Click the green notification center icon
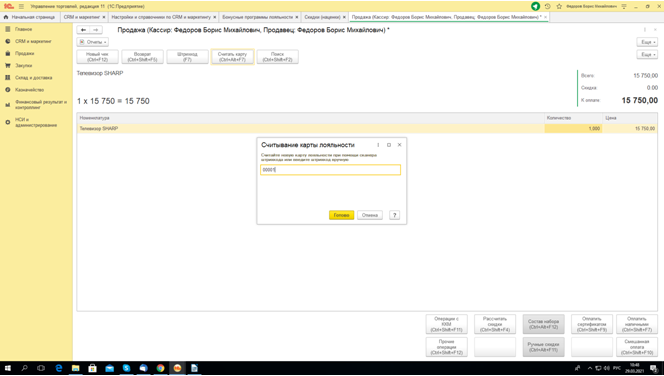The height and width of the screenshot is (376, 664). tap(536, 6)
